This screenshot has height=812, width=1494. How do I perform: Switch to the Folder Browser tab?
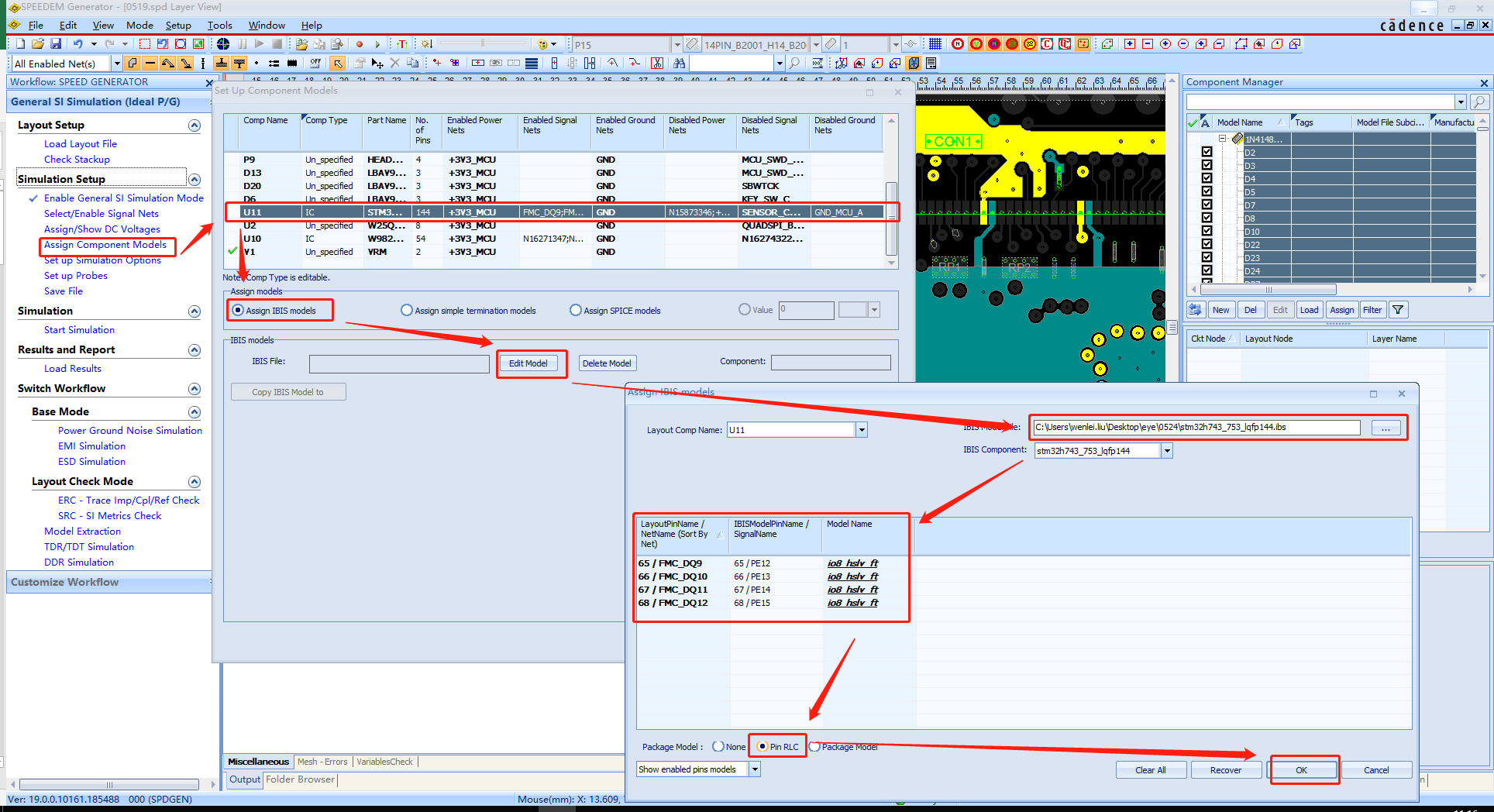(x=301, y=779)
